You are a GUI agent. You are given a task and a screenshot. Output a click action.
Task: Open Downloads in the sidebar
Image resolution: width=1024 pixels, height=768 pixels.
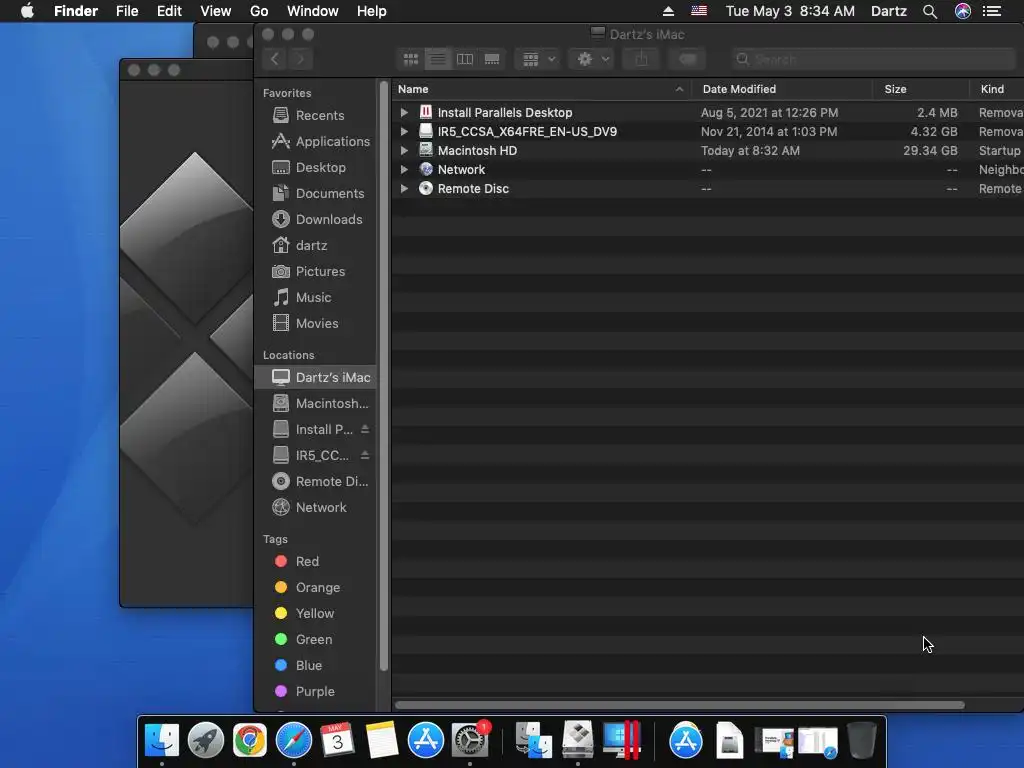pos(315,219)
